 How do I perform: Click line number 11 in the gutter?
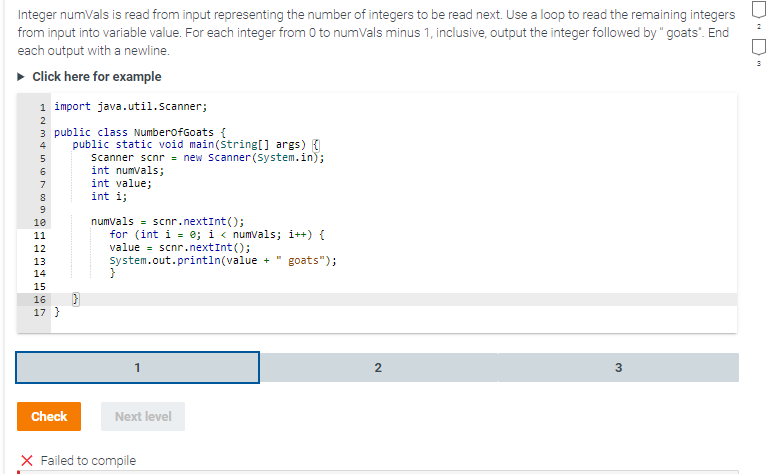tap(39, 236)
